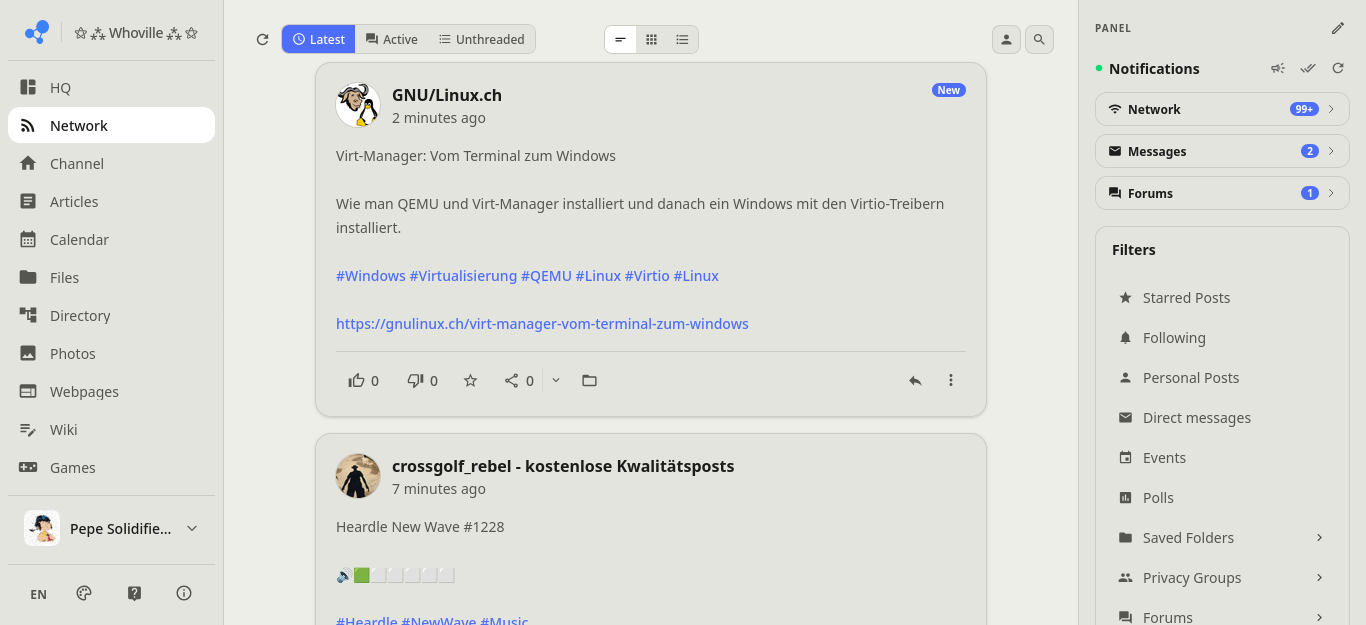Image resolution: width=1366 pixels, height=625 pixels.
Task: Switch to the Unthreaded tab
Action: 481,39
